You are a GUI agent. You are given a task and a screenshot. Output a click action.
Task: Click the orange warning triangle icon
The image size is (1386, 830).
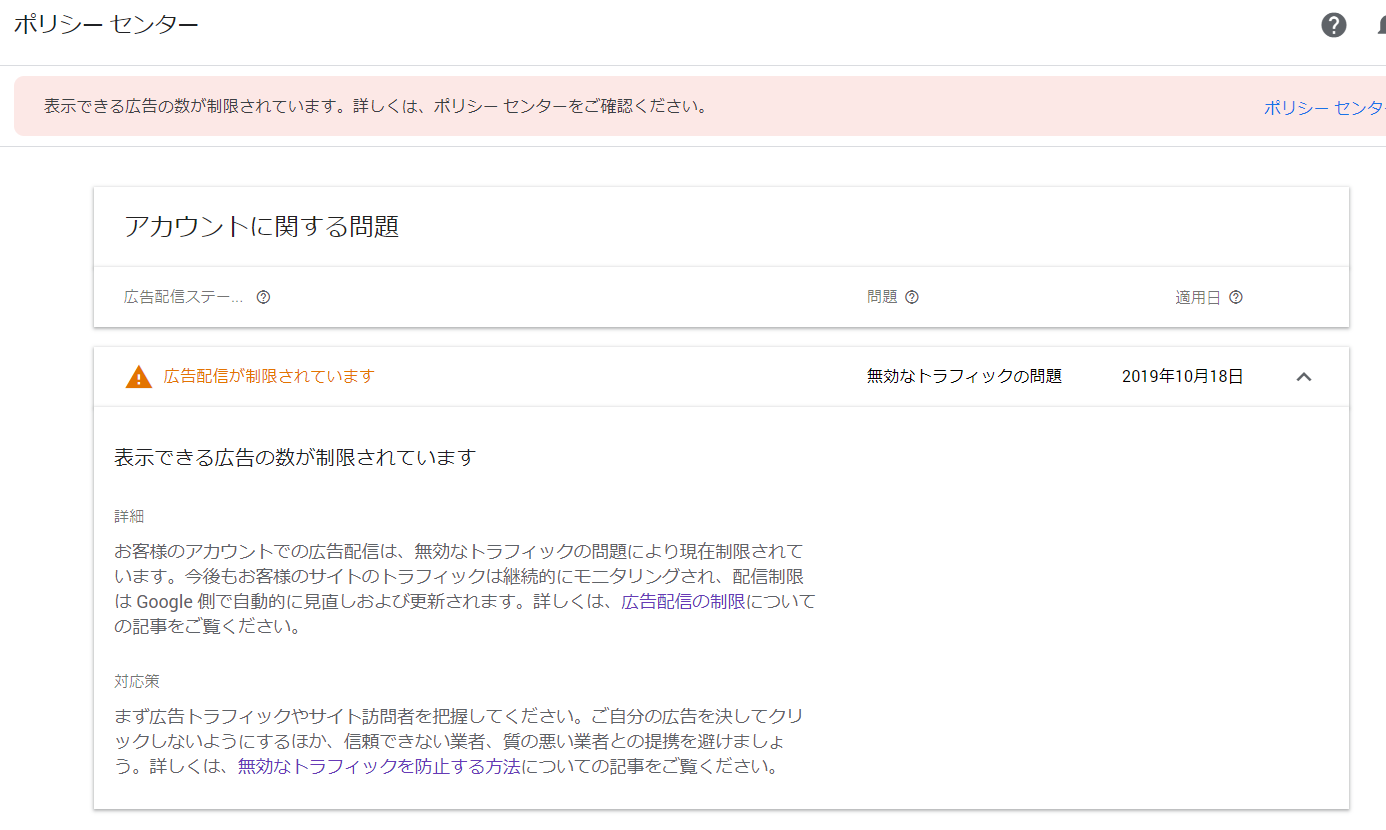[x=139, y=377]
